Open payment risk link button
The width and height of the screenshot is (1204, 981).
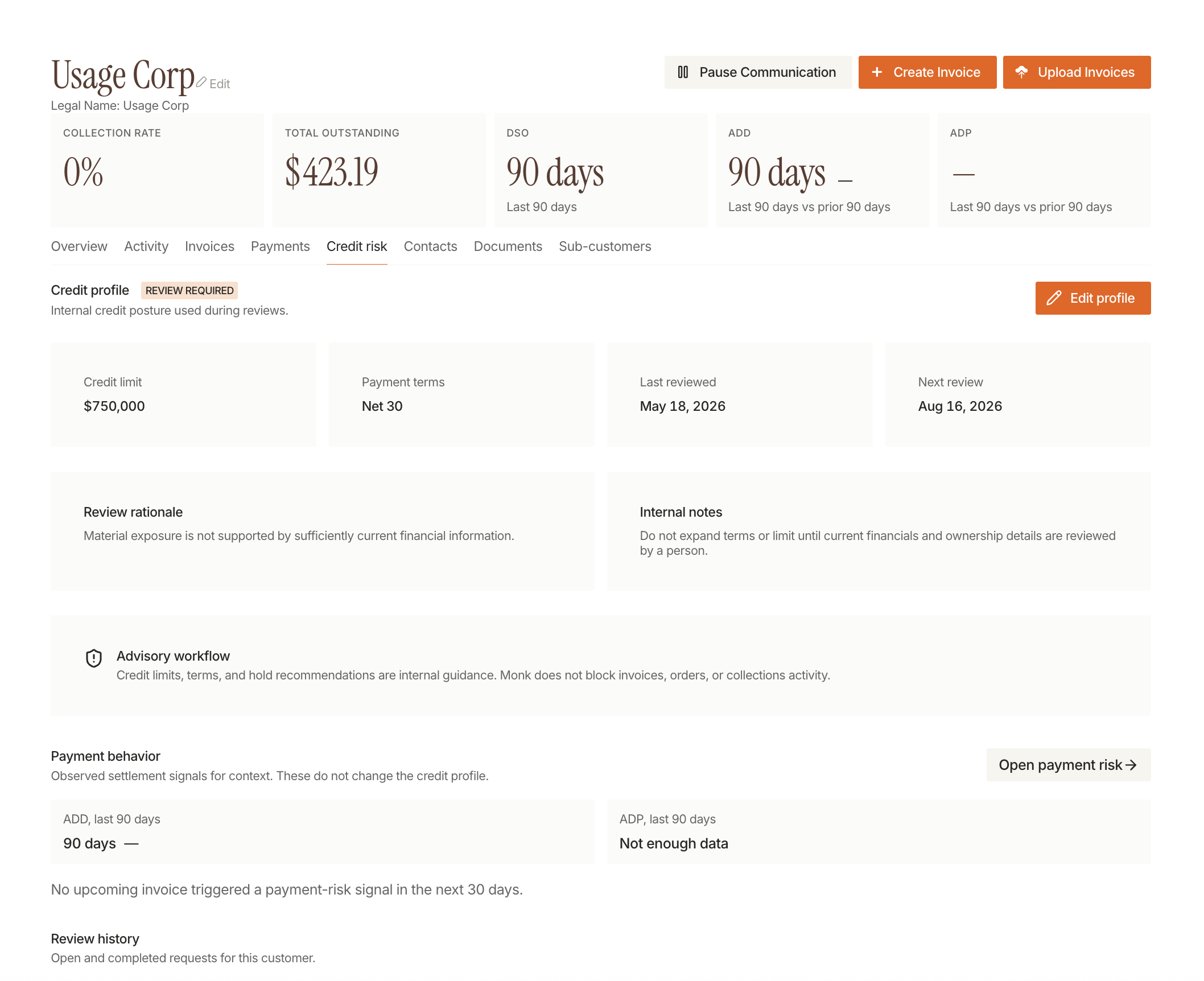click(1069, 765)
